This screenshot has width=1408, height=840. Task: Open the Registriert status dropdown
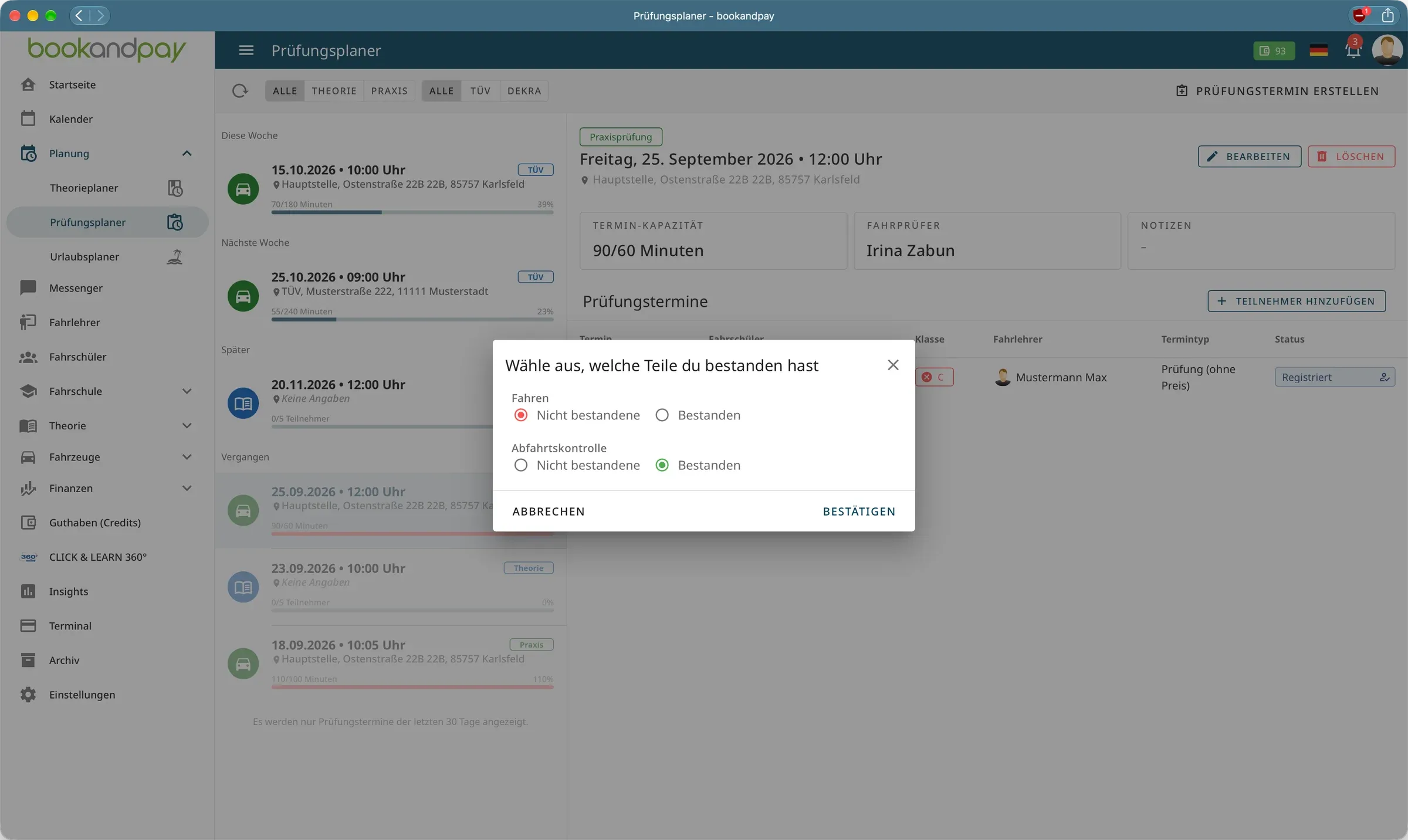(1335, 377)
